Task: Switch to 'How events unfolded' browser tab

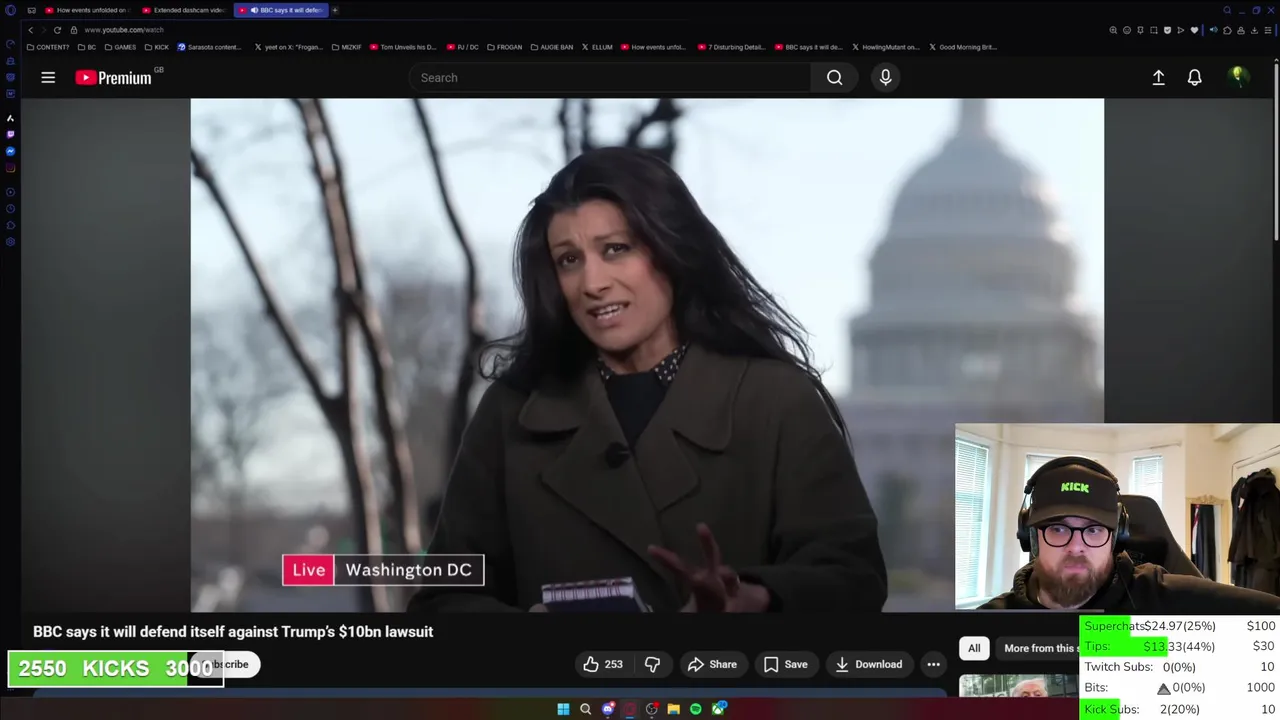Action: [87, 10]
